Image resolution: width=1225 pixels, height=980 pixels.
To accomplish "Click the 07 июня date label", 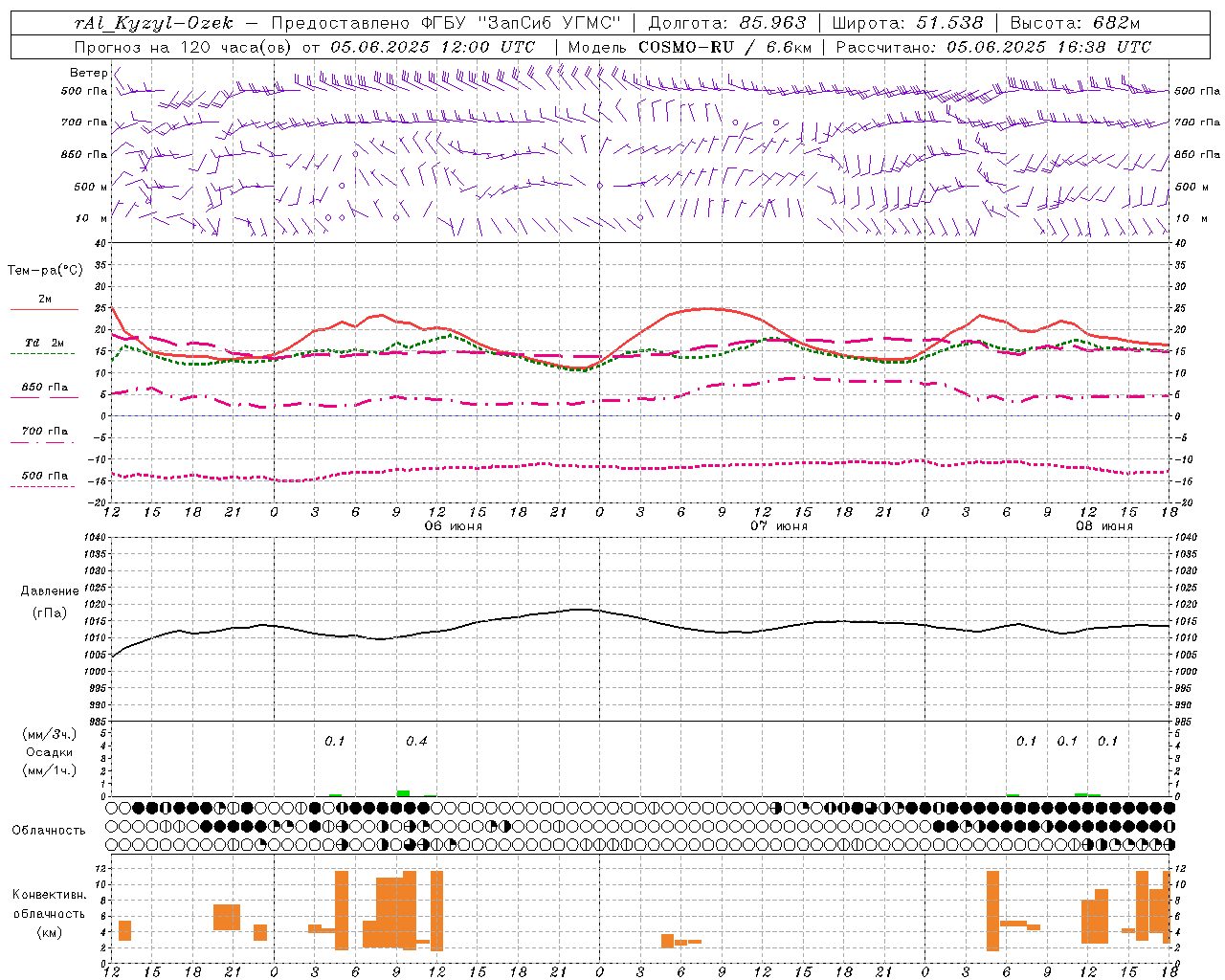I will (779, 526).
